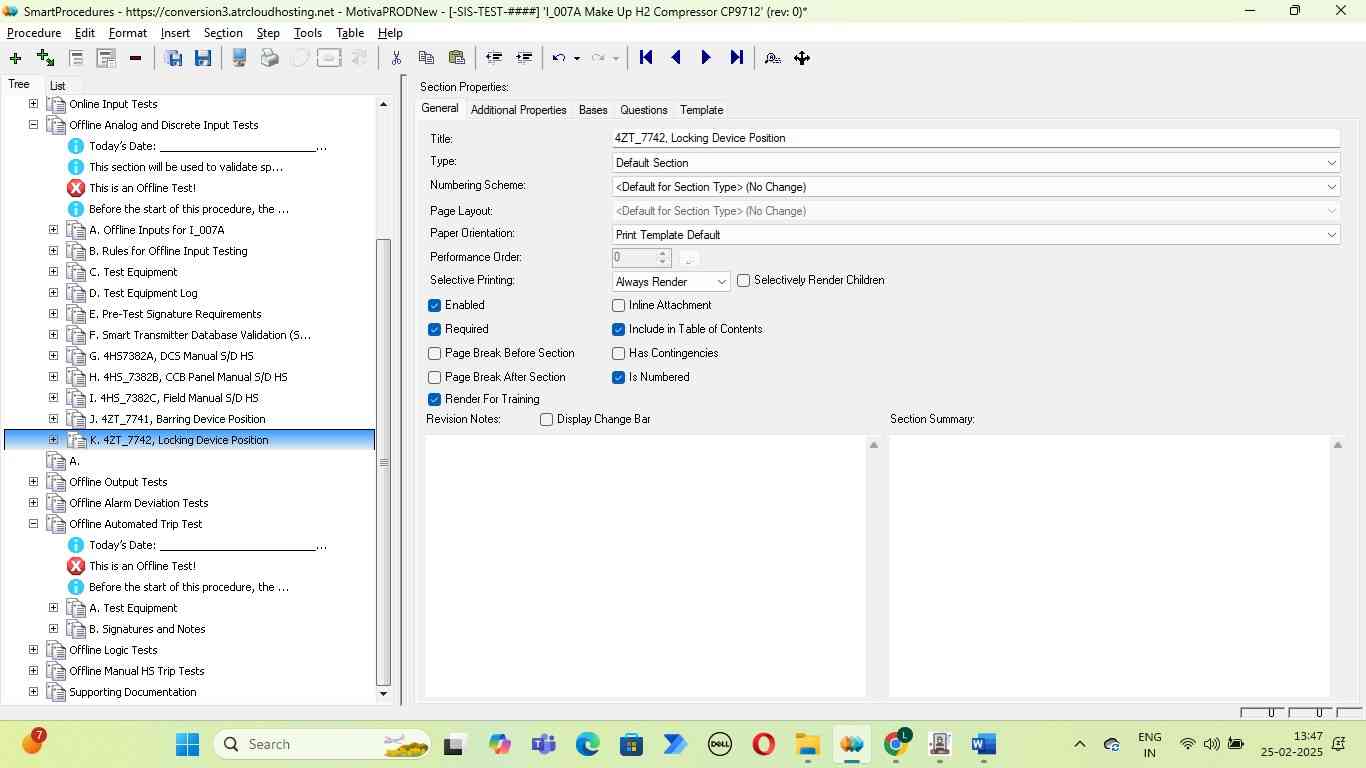Select Offline Logic Tests tree item
The image size is (1366, 768).
pos(113,650)
